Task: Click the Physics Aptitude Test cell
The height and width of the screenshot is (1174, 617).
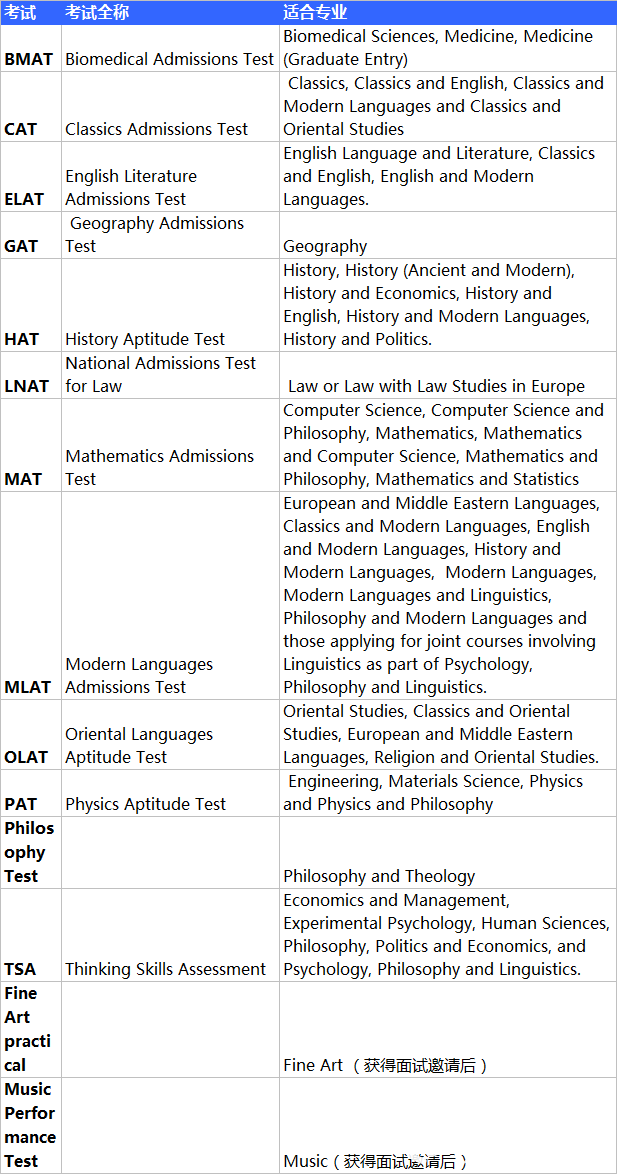Action: tap(171, 793)
